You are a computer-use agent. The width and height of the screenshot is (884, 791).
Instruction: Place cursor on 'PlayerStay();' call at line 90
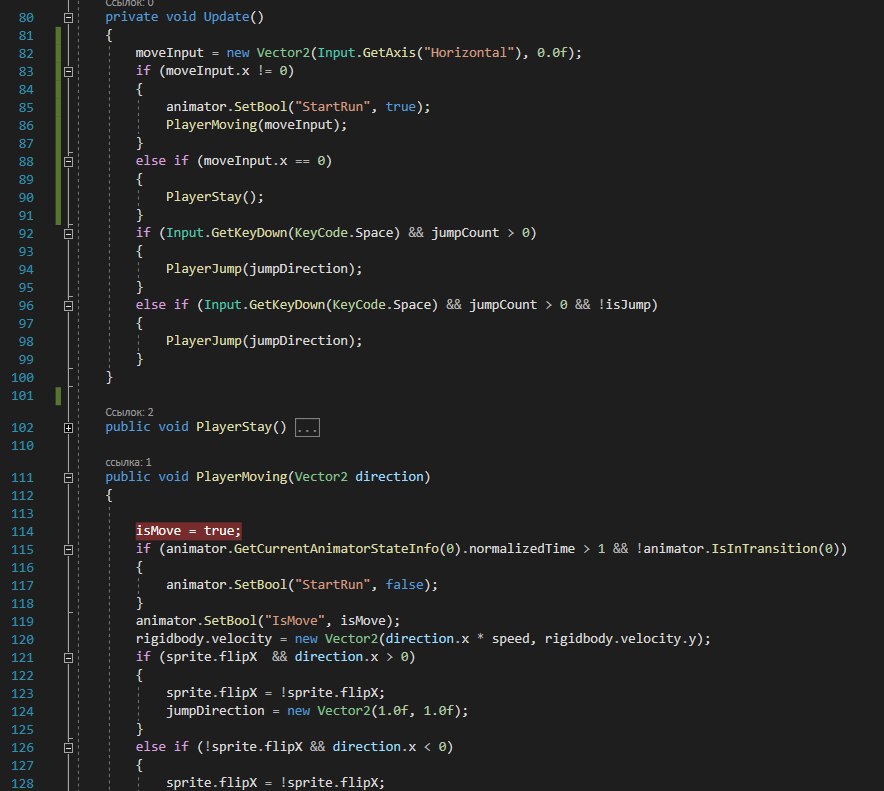(215, 197)
